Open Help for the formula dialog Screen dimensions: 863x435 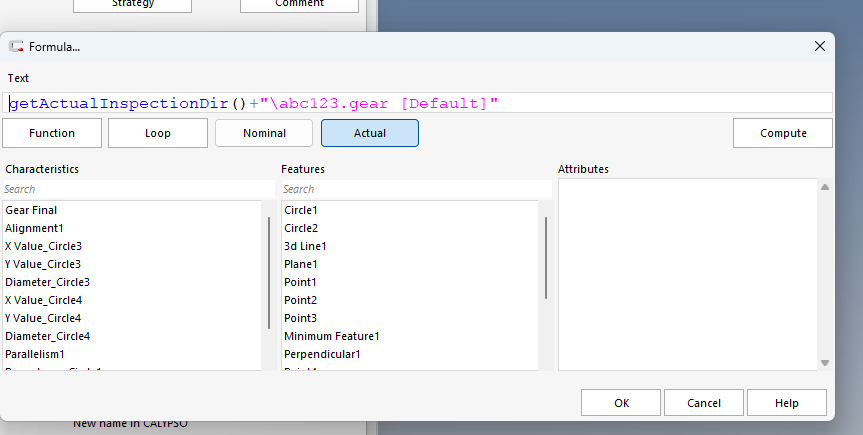pos(787,403)
